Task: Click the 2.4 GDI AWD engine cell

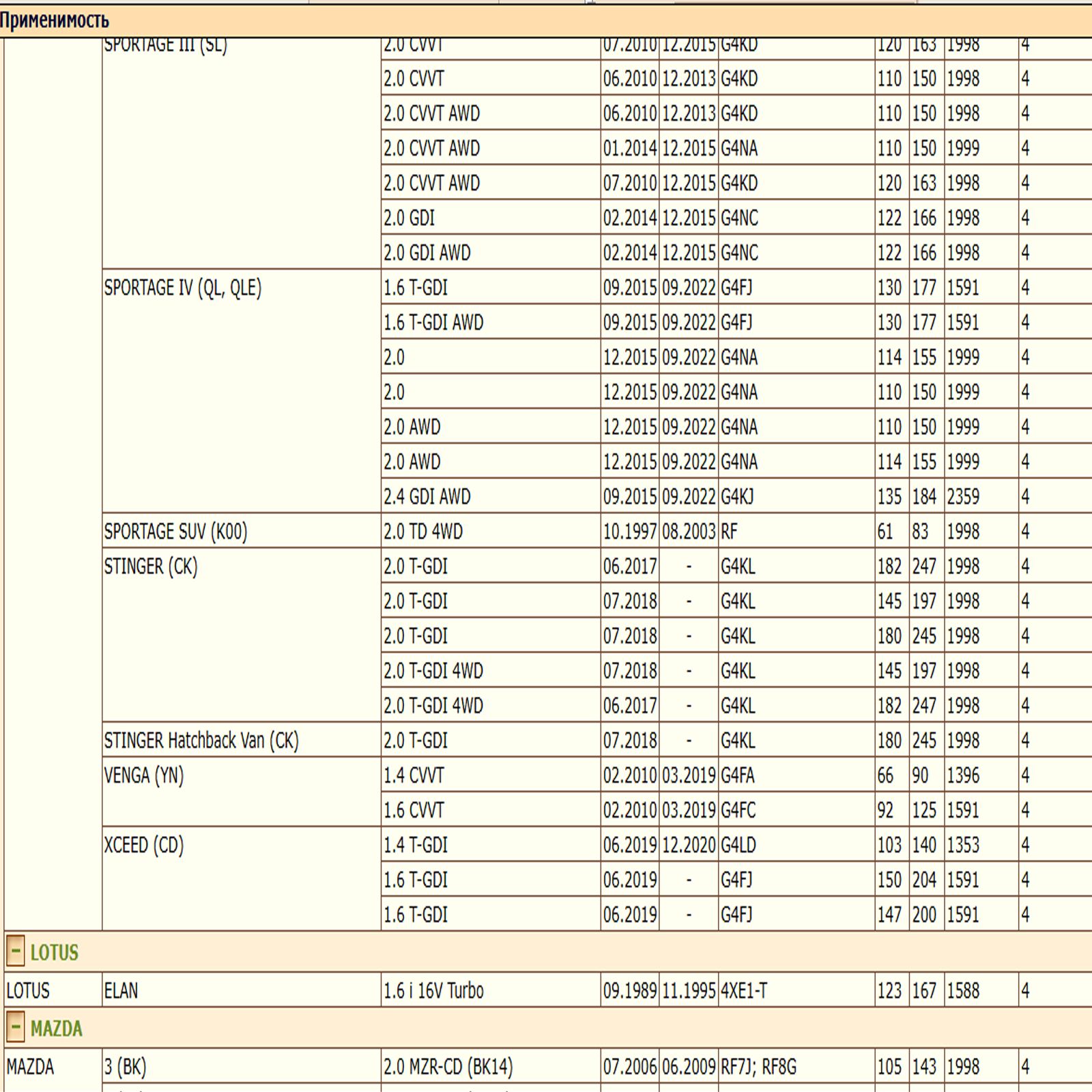Action: pos(427,496)
